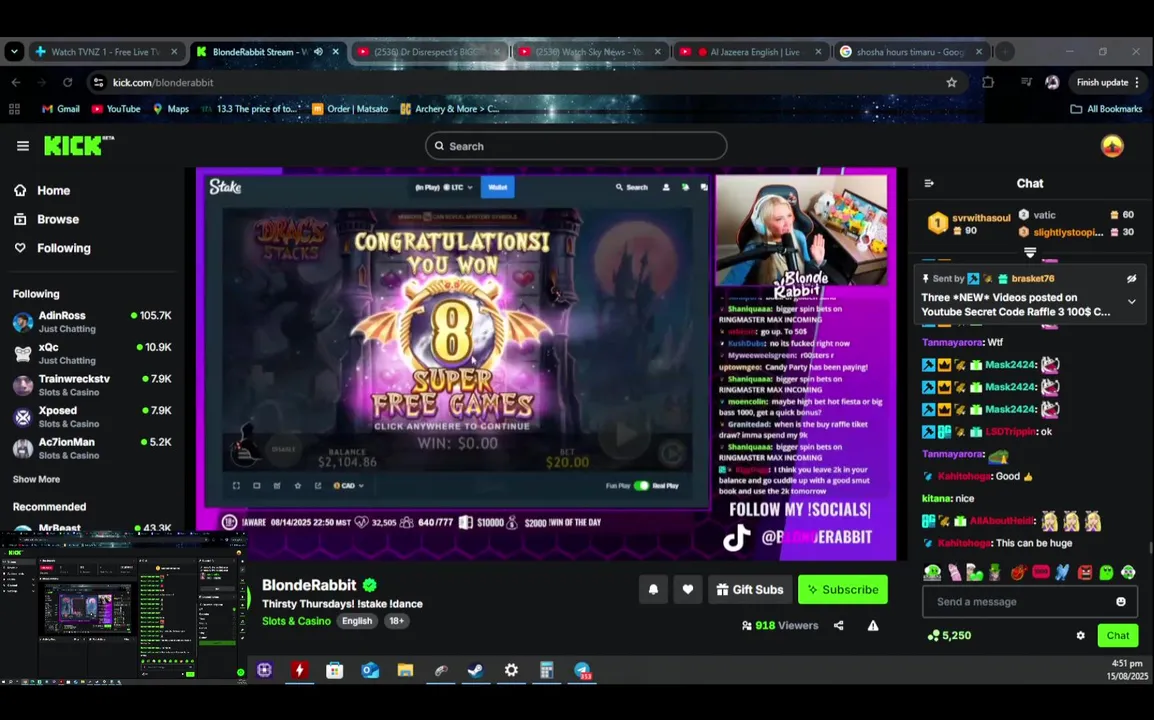
Task: Open AdinRoss channel in Following list
Action: pos(92,322)
